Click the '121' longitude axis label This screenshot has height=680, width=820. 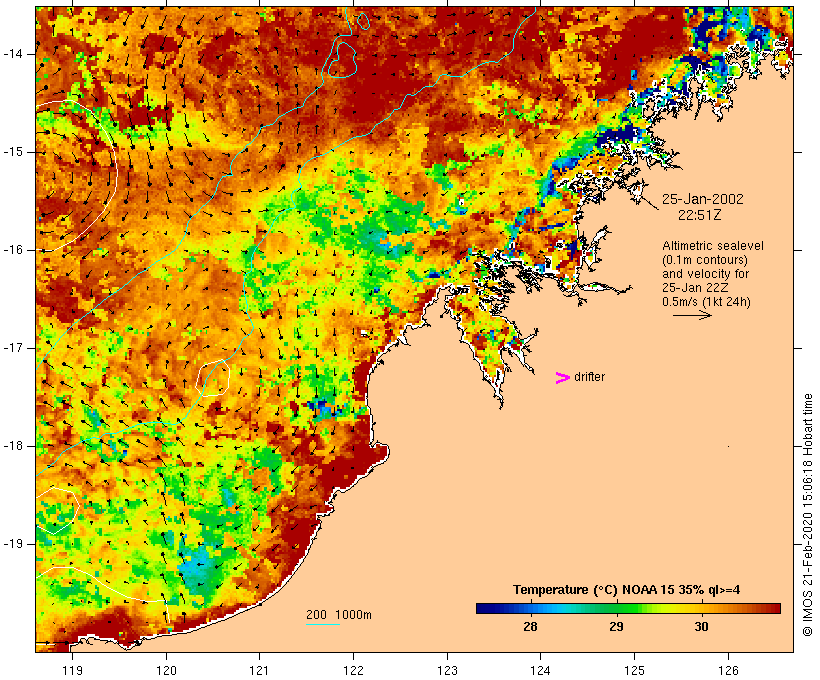pyautogui.click(x=259, y=670)
